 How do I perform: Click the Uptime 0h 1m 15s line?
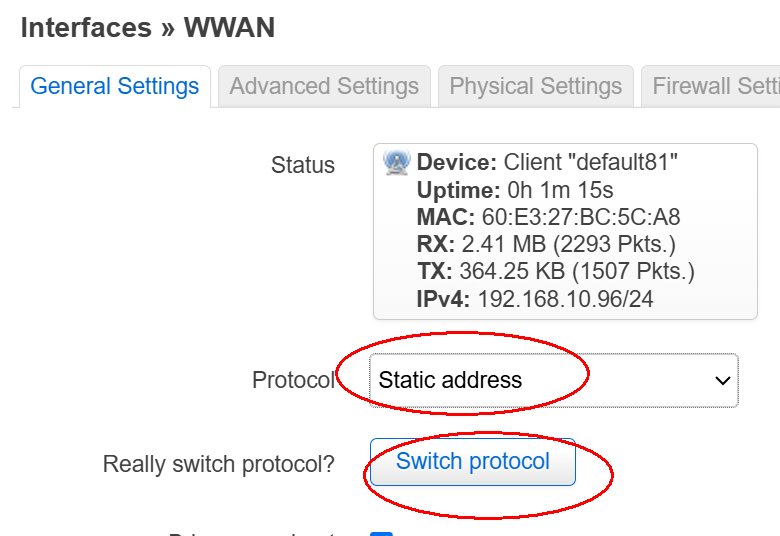coord(515,190)
